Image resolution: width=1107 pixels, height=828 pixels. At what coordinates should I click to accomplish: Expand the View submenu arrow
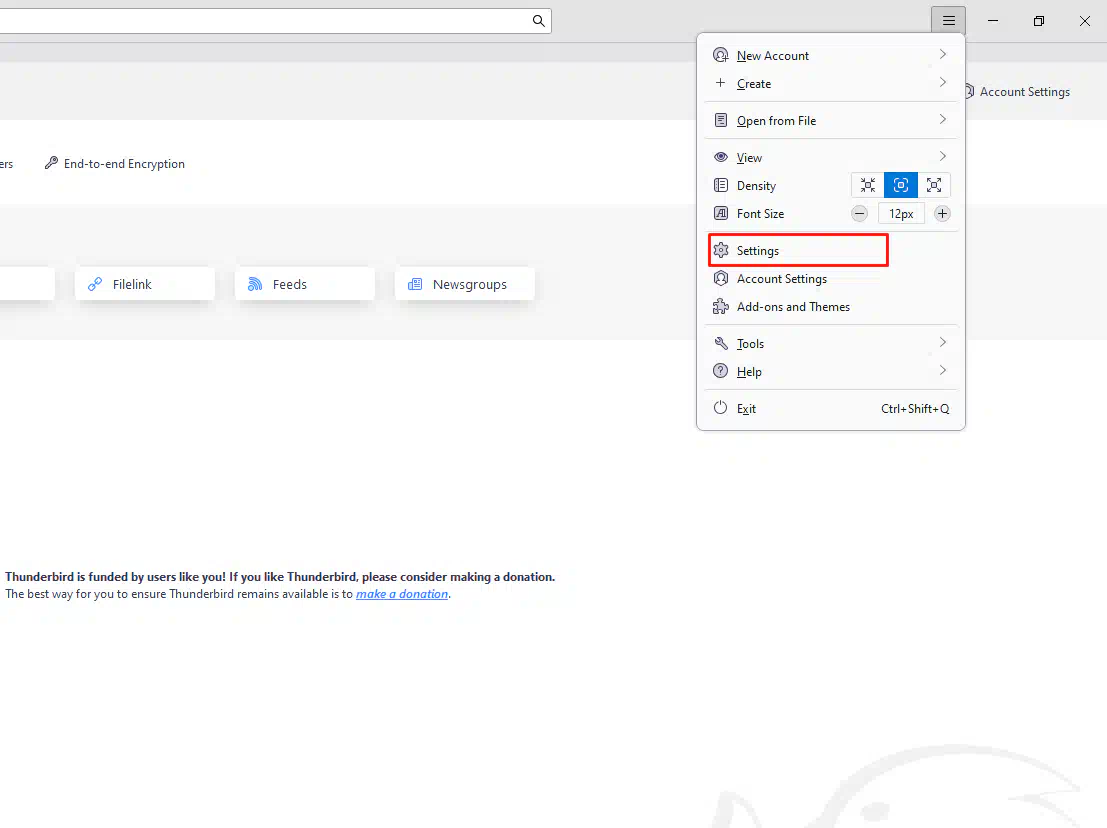pos(943,156)
